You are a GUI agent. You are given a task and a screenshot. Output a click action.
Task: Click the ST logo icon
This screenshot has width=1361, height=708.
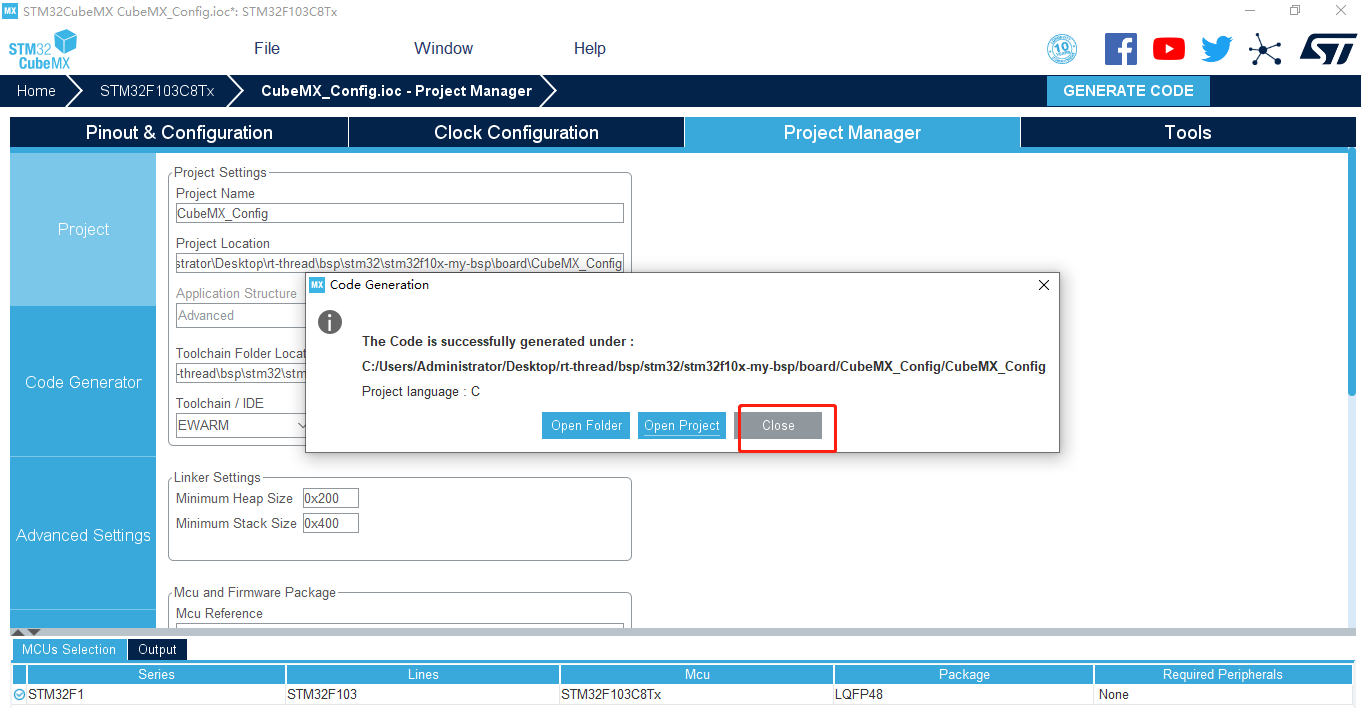pyautogui.click(x=1328, y=49)
